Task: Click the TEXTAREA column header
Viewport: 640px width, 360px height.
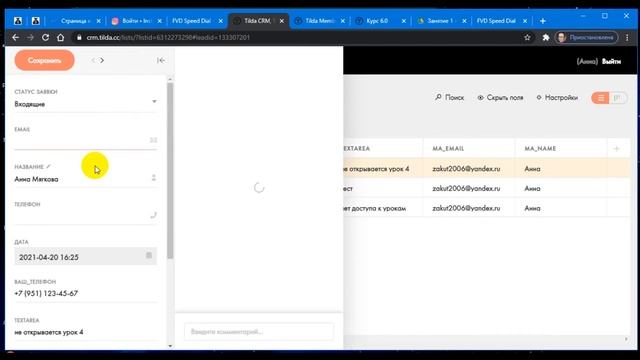Action: pos(357,149)
